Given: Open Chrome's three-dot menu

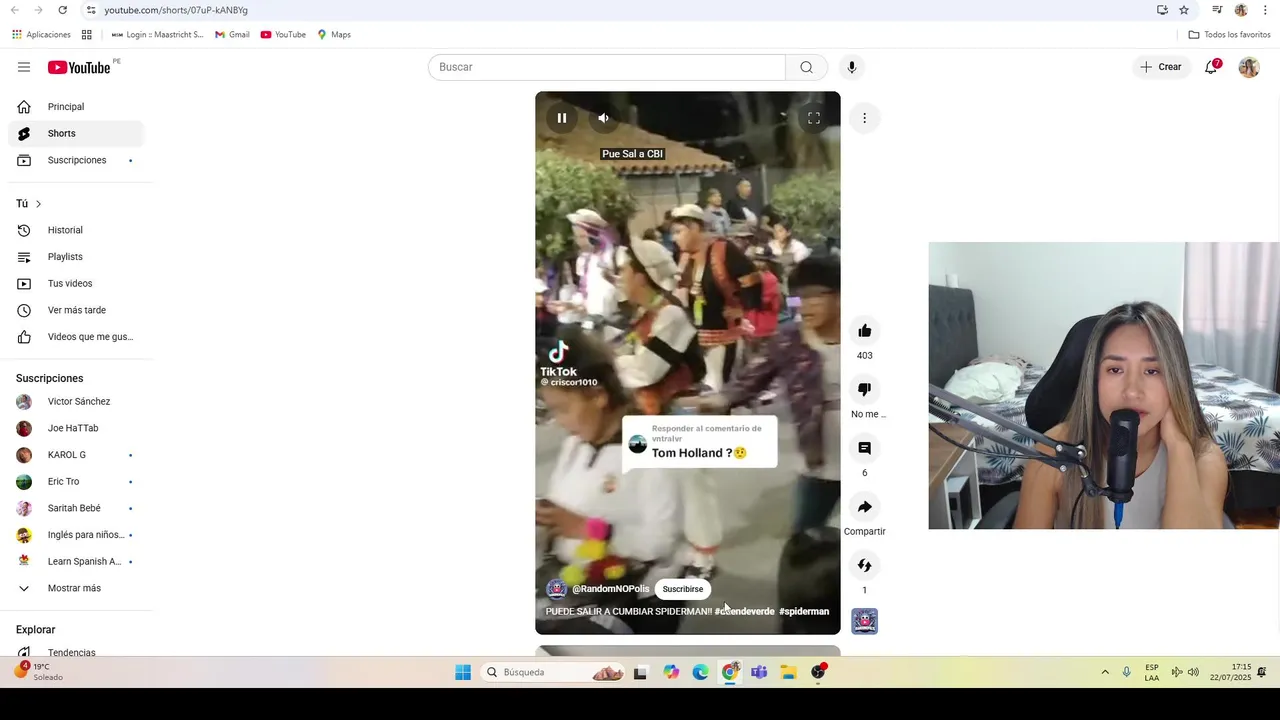Looking at the screenshot, I should click(x=1265, y=10).
